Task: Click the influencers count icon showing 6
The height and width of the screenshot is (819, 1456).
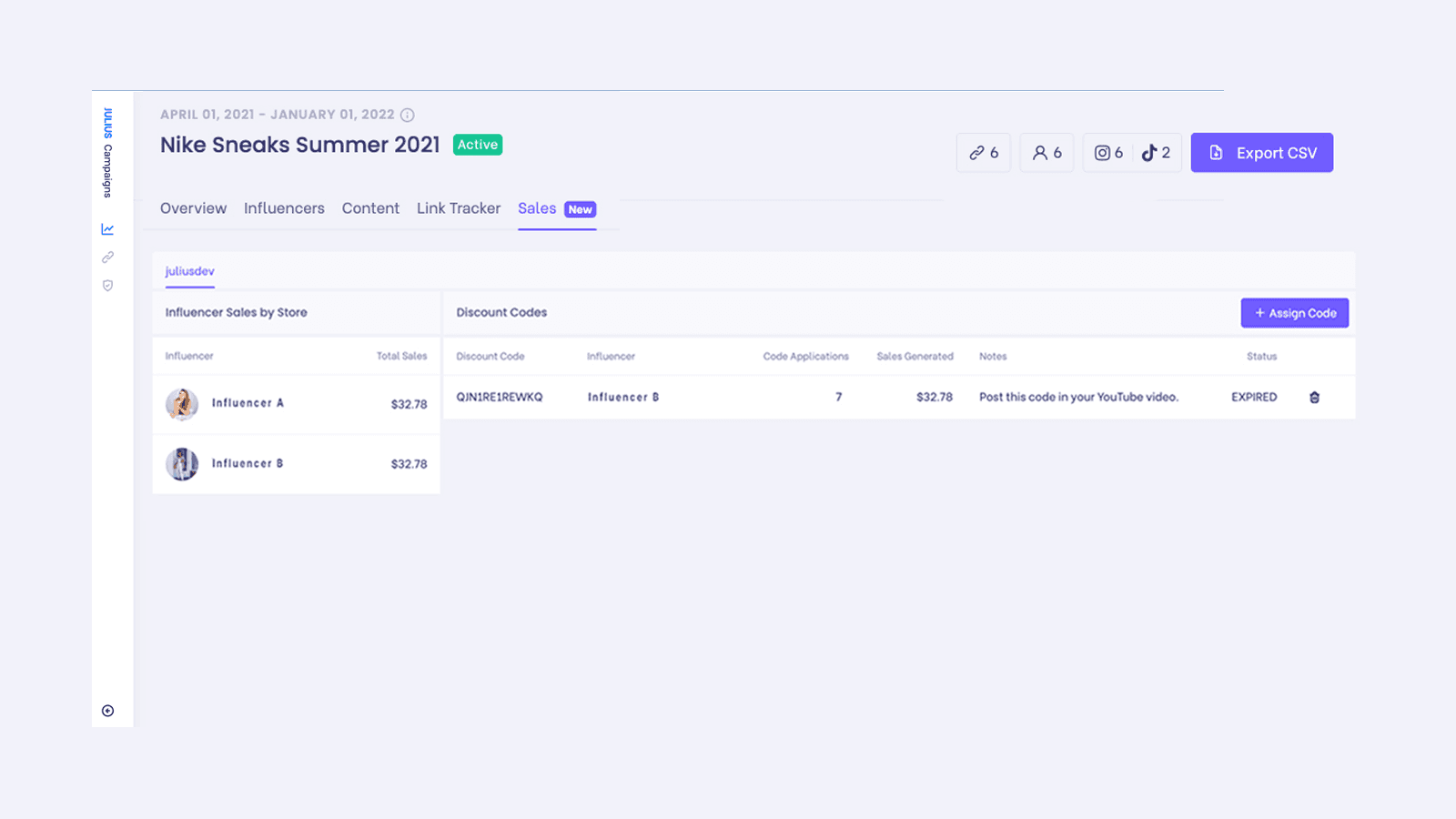Action: [1046, 152]
